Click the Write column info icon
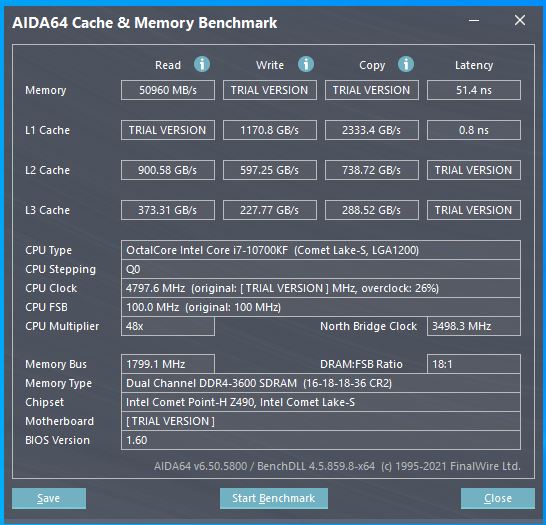Screen dimensions: 546x525 pos(306,64)
